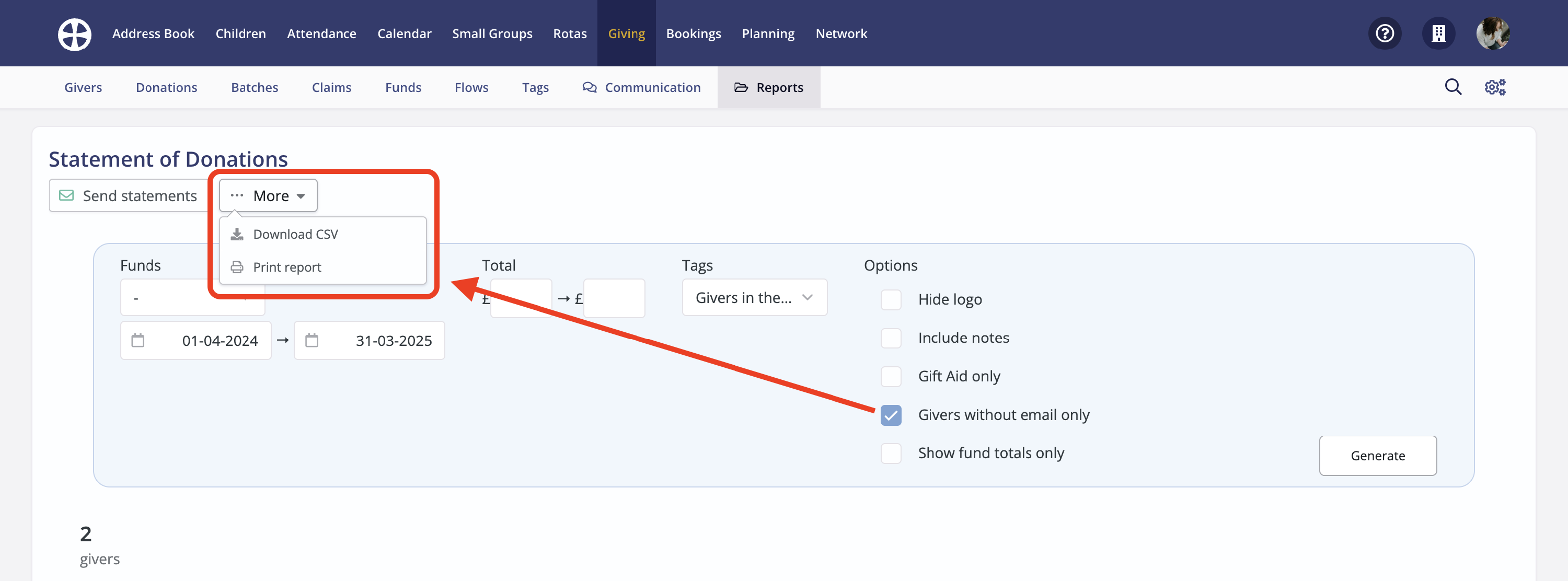1568x581 pixels.
Task: Click the ChurchSuite home logo icon
Action: (x=74, y=33)
